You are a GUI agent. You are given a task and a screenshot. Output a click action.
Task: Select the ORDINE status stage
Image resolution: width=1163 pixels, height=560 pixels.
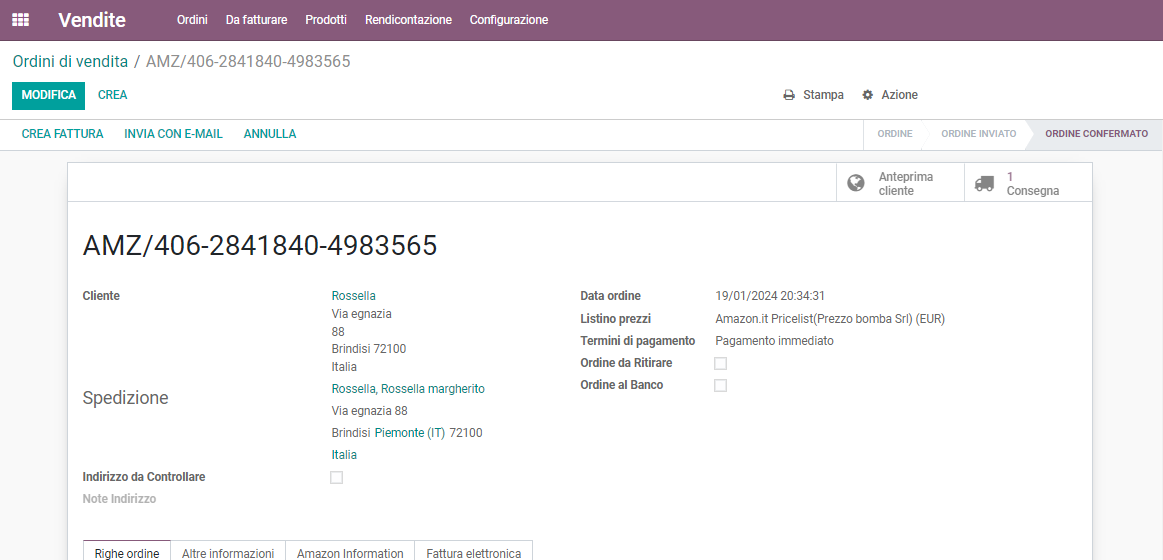pos(895,134)
